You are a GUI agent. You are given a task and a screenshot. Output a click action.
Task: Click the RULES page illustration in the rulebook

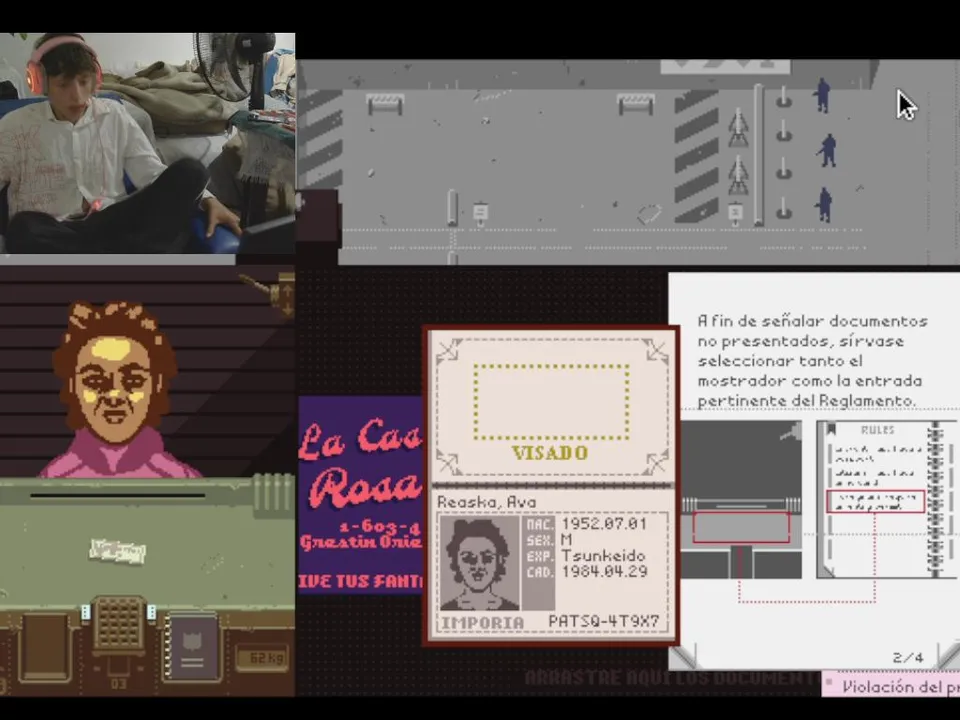pos(886,500)
